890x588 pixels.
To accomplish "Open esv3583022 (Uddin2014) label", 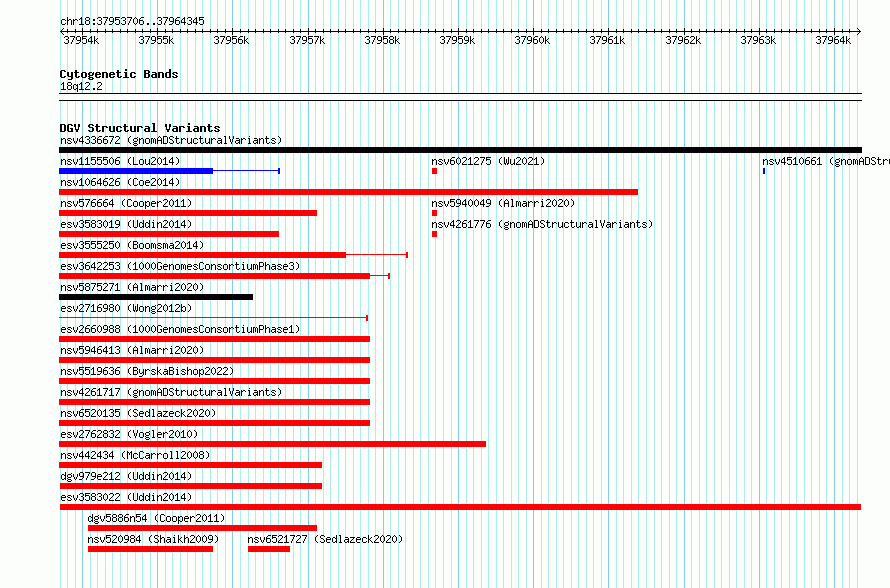I will (x=126, y=497).
